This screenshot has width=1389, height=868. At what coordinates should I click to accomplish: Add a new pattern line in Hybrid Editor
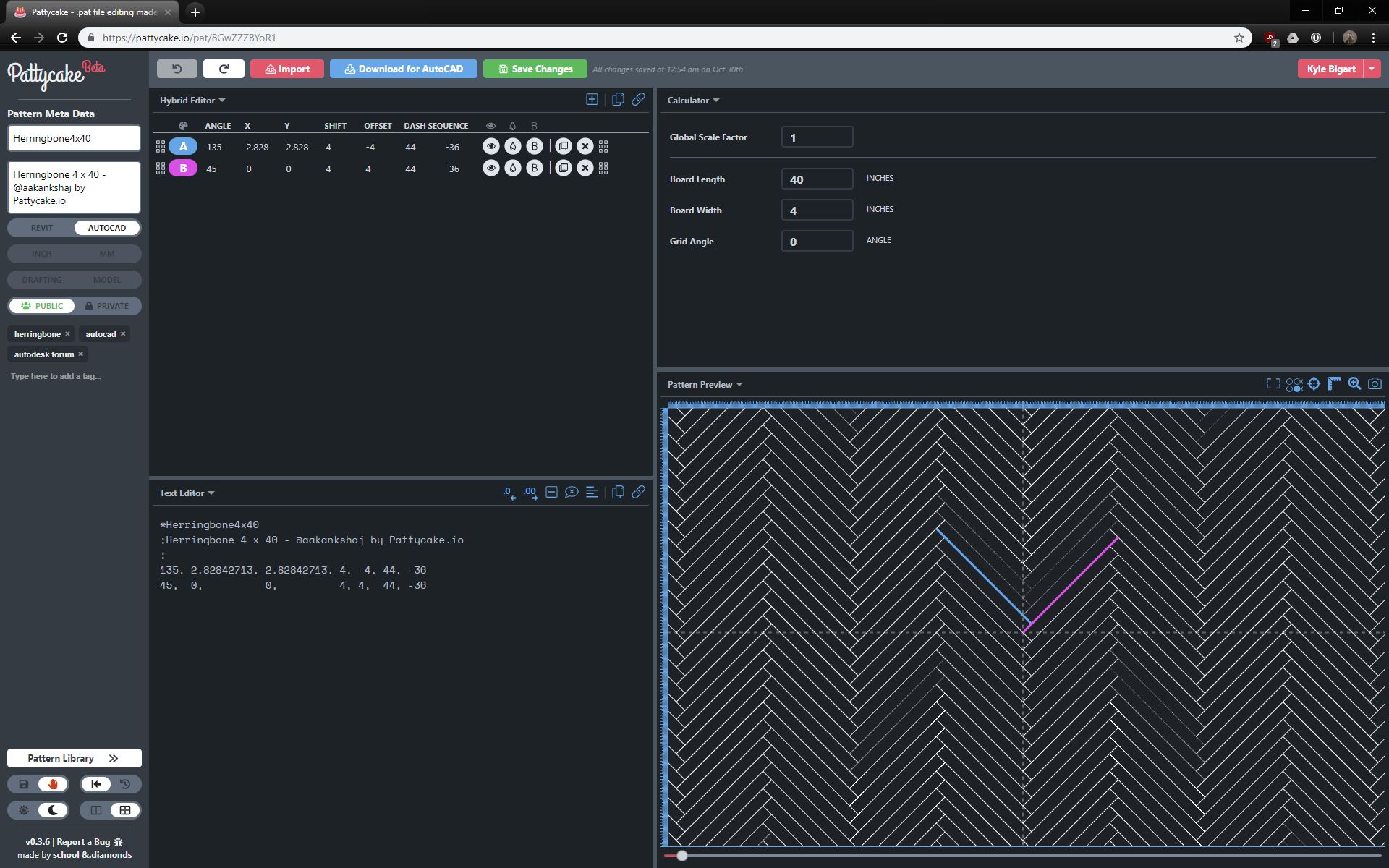[592, 99]
